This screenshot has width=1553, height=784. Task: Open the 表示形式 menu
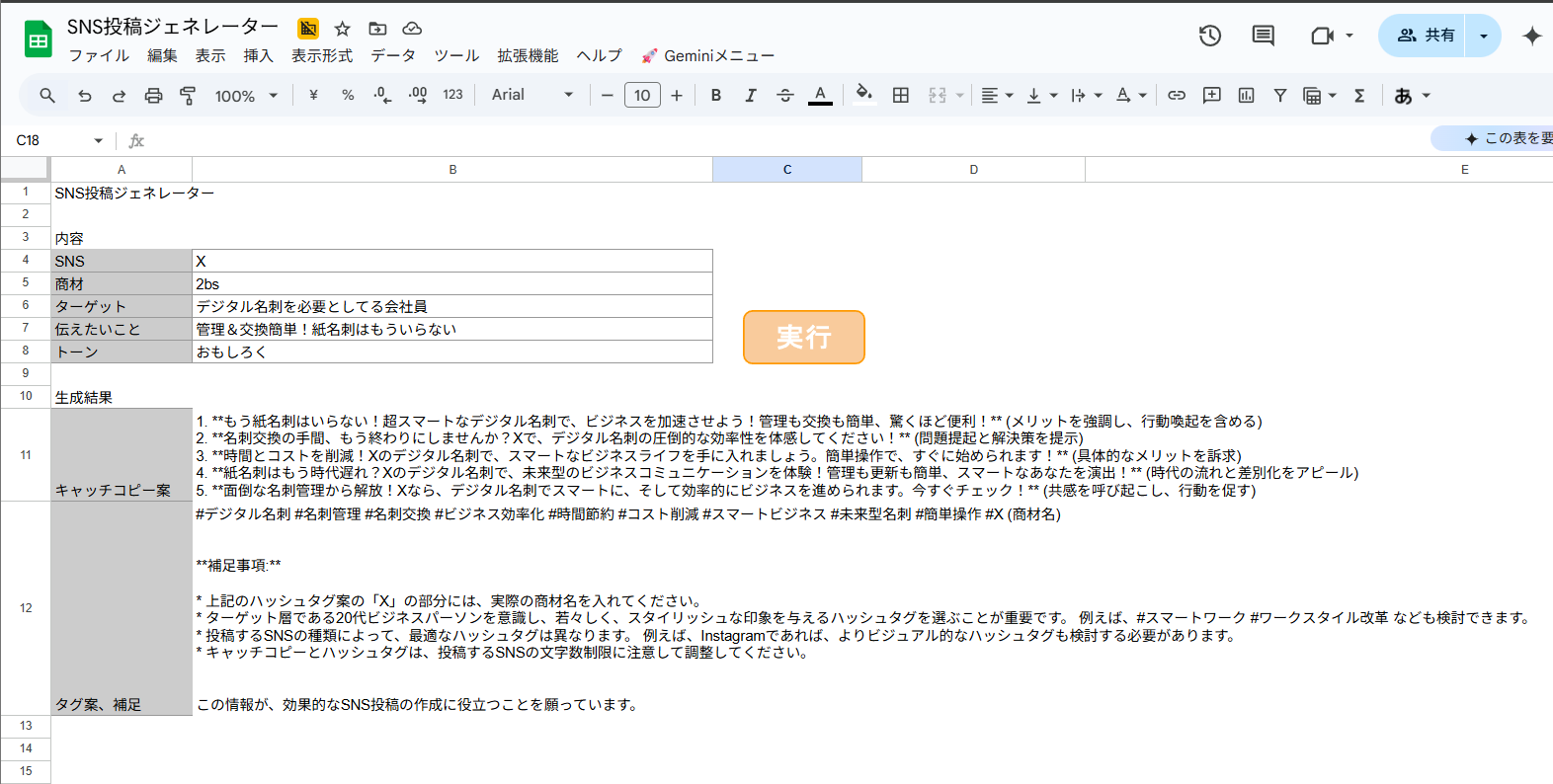pos(322,55)
